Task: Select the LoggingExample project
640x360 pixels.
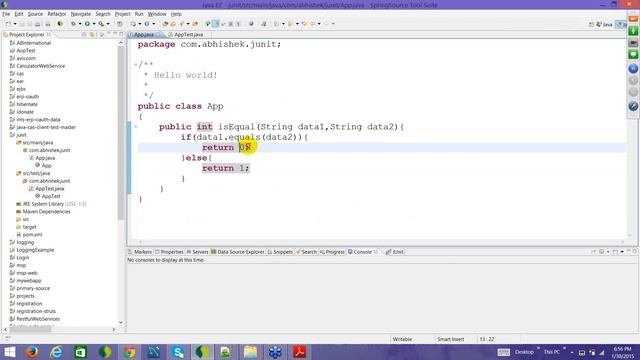Action: coord(35,250)
